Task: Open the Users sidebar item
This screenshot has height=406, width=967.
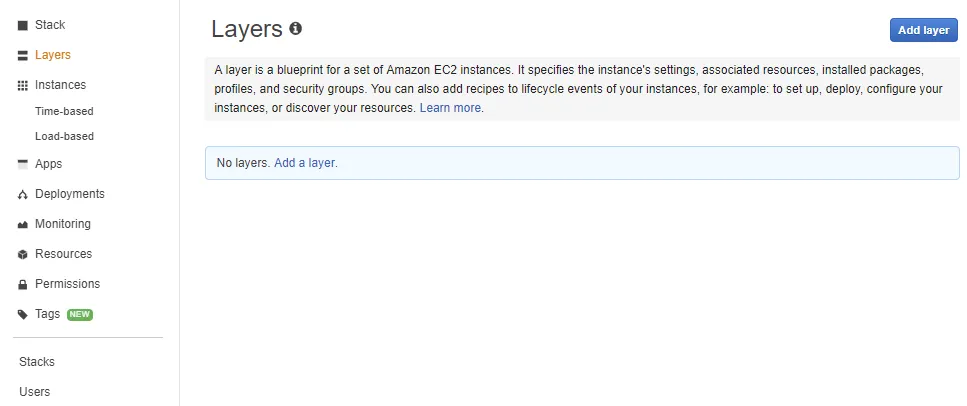Action: click(x=34, y=392)
